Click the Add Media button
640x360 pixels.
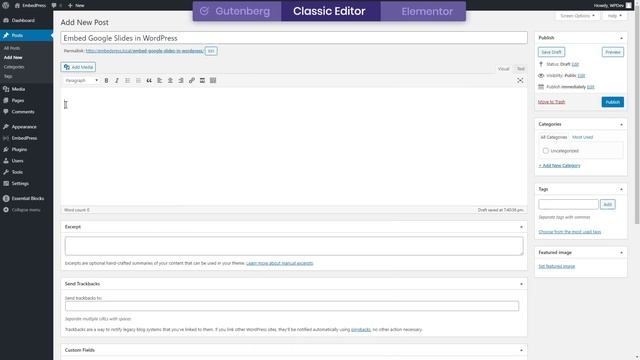click(78, 67)
